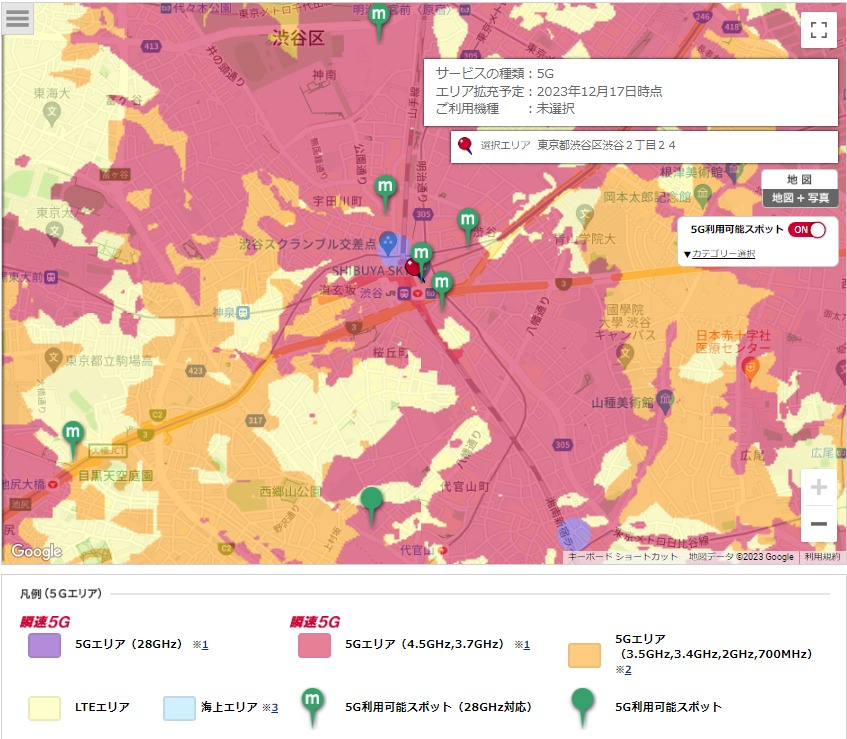Click the 5G spot marker near 大橋JCT
This screenshot has height=739, width=847.
click(x=72, y=436)
